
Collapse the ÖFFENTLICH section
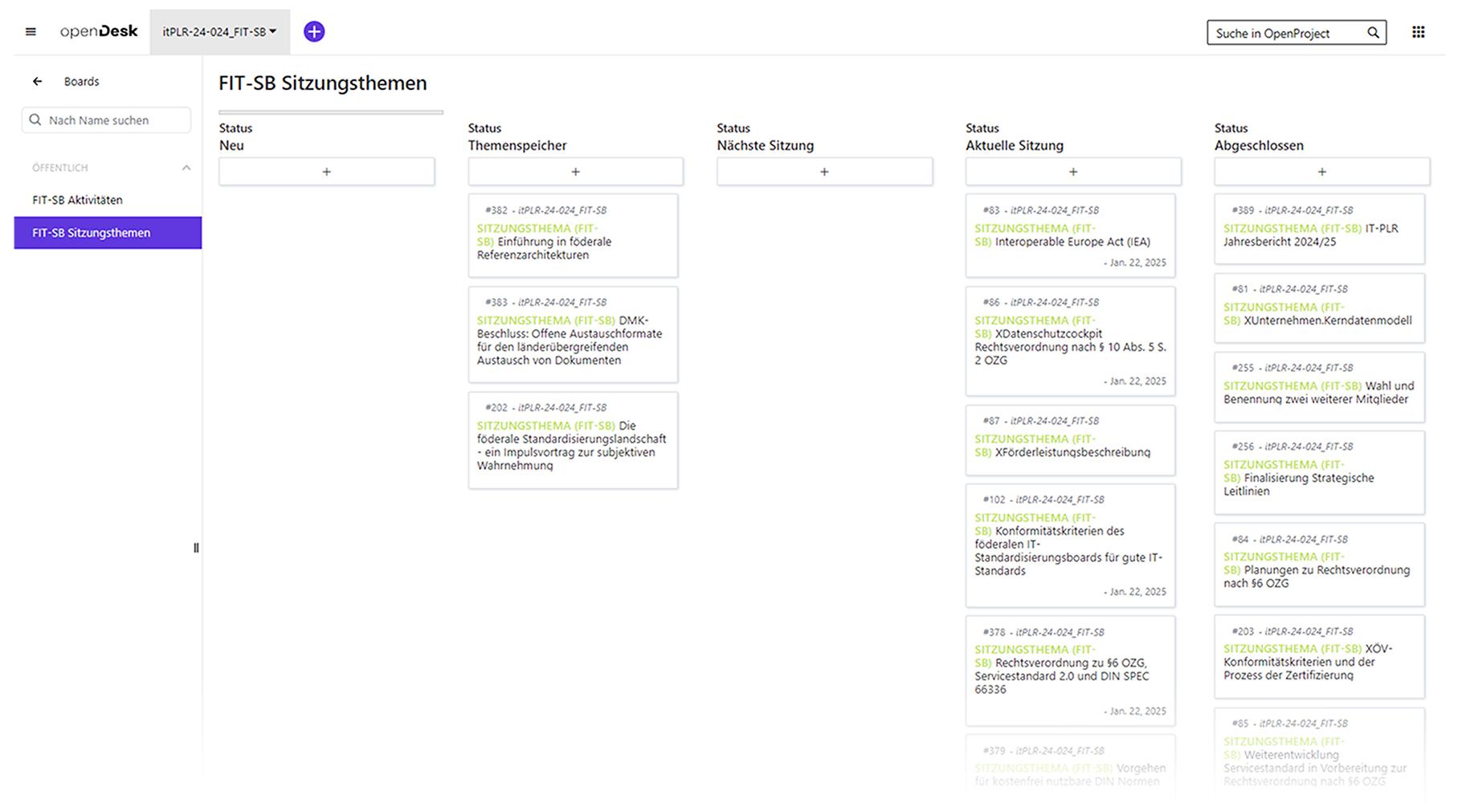[x=186, y=168]
